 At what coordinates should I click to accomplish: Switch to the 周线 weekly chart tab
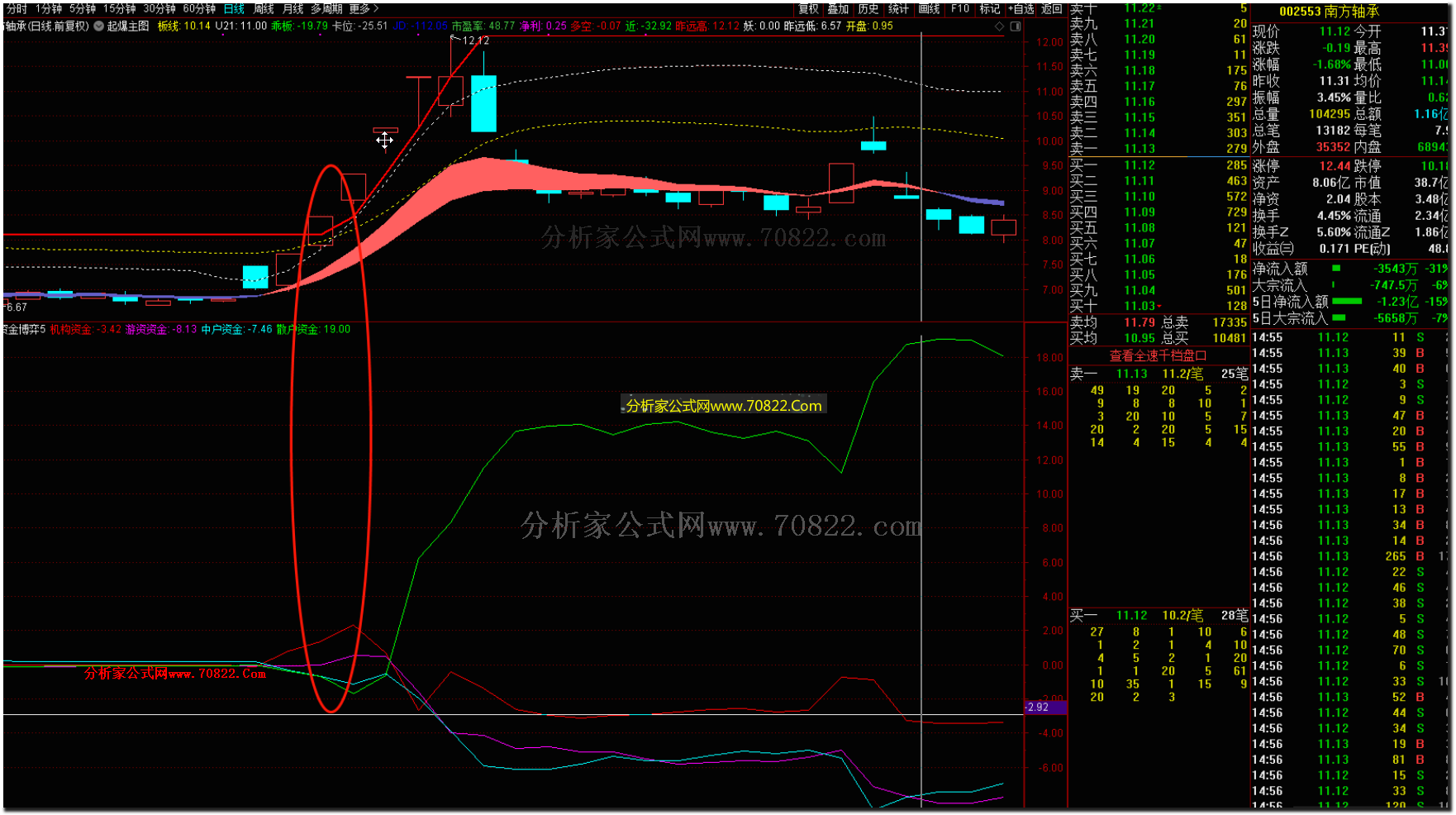tap(264, 9)
